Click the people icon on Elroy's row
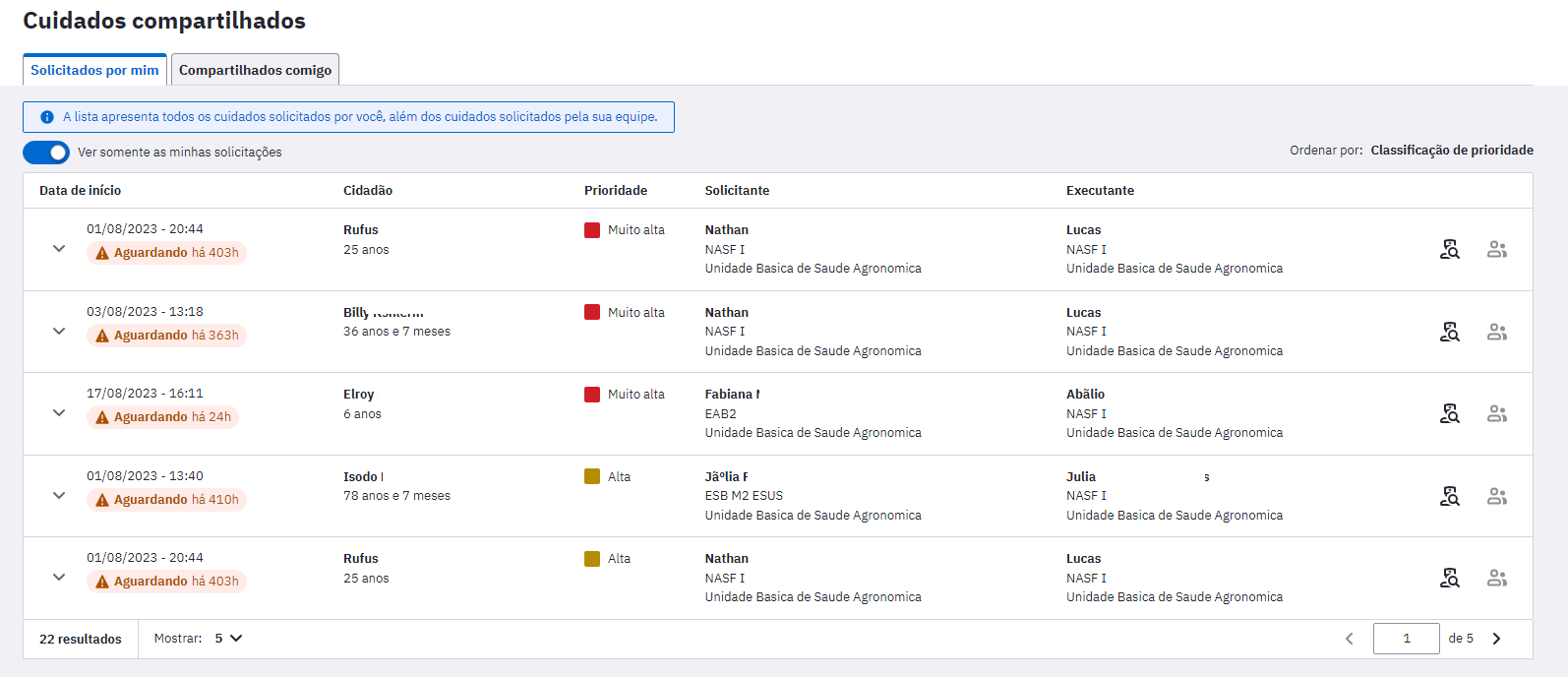Viewport: 1568px width, 677px height. click(x=1496, y=414)
